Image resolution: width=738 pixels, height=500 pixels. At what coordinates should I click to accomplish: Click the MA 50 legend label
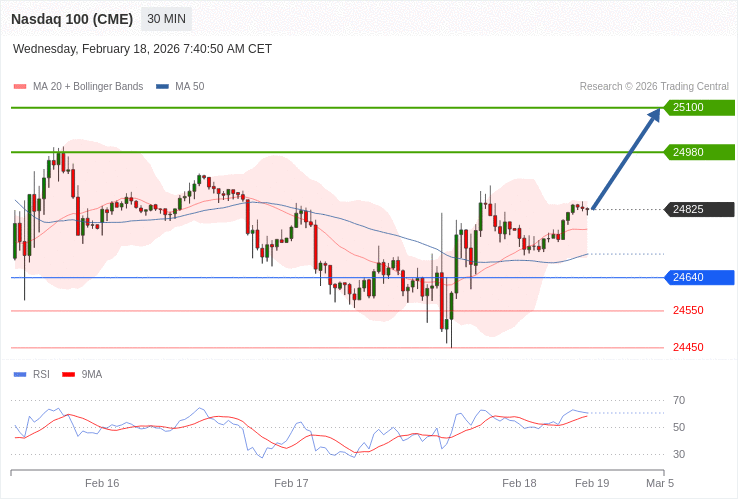coord(190,87)
